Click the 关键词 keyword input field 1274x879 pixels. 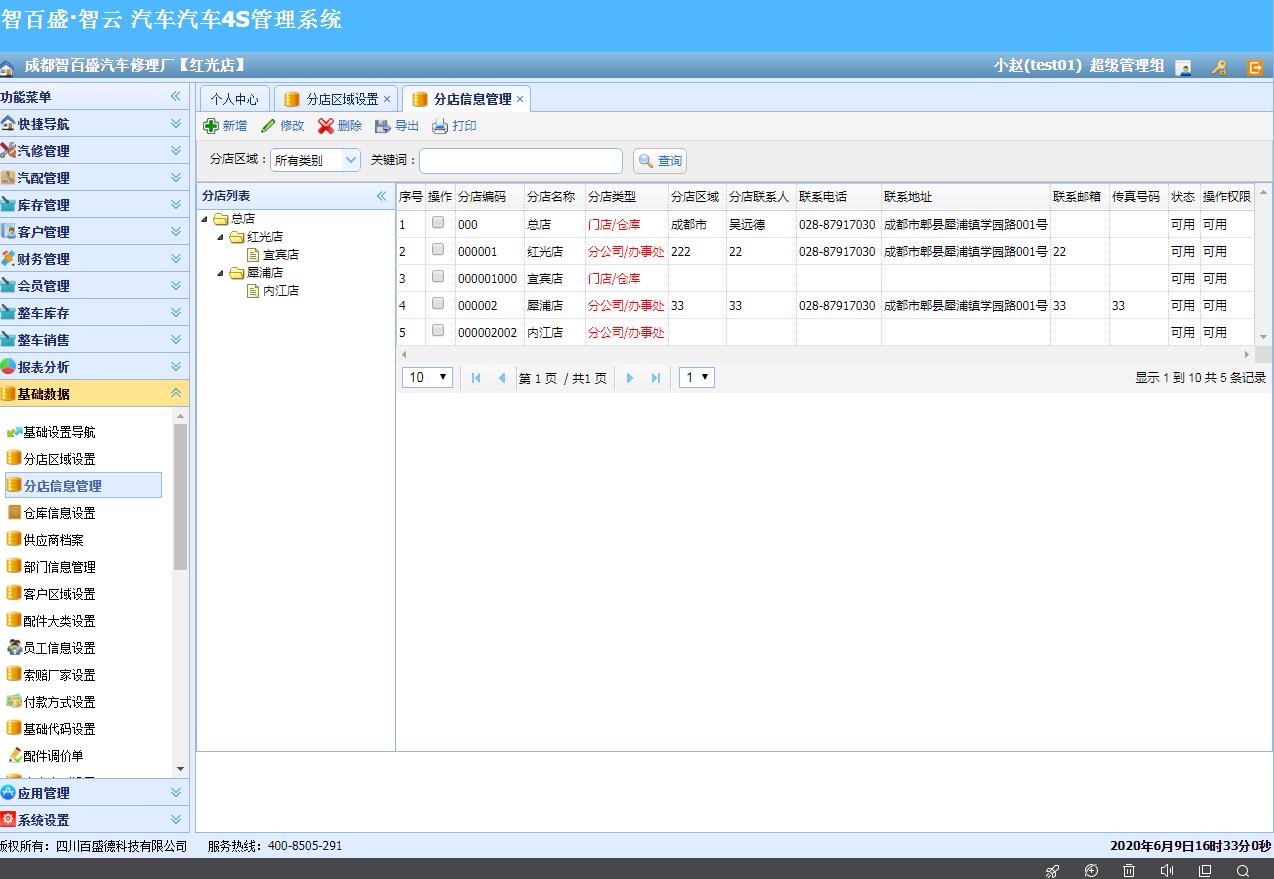coord(521,160)
